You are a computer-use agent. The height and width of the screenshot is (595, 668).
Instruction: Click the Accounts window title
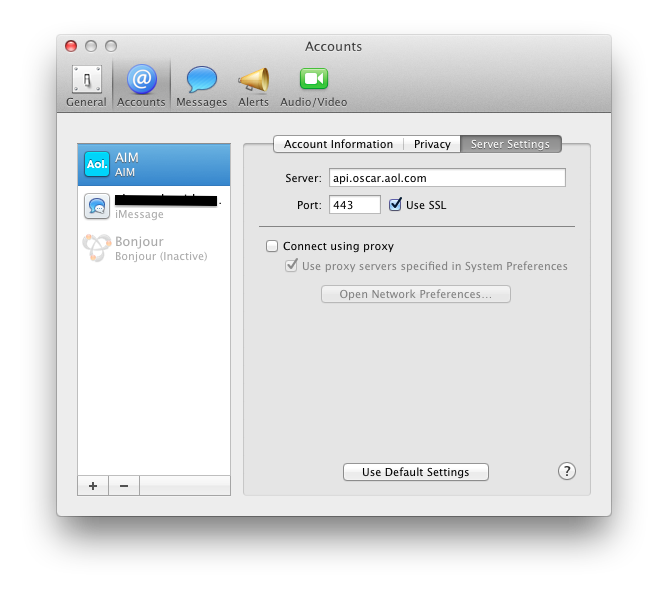pyautogui.click(x=334, y=46)
